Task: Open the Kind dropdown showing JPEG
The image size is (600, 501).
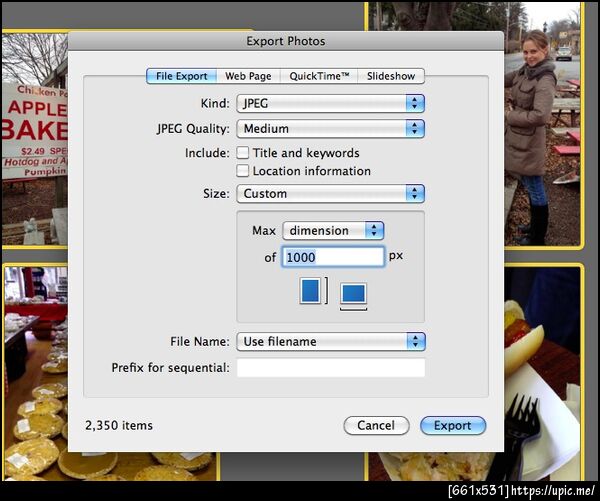Action: coord(331,103)
